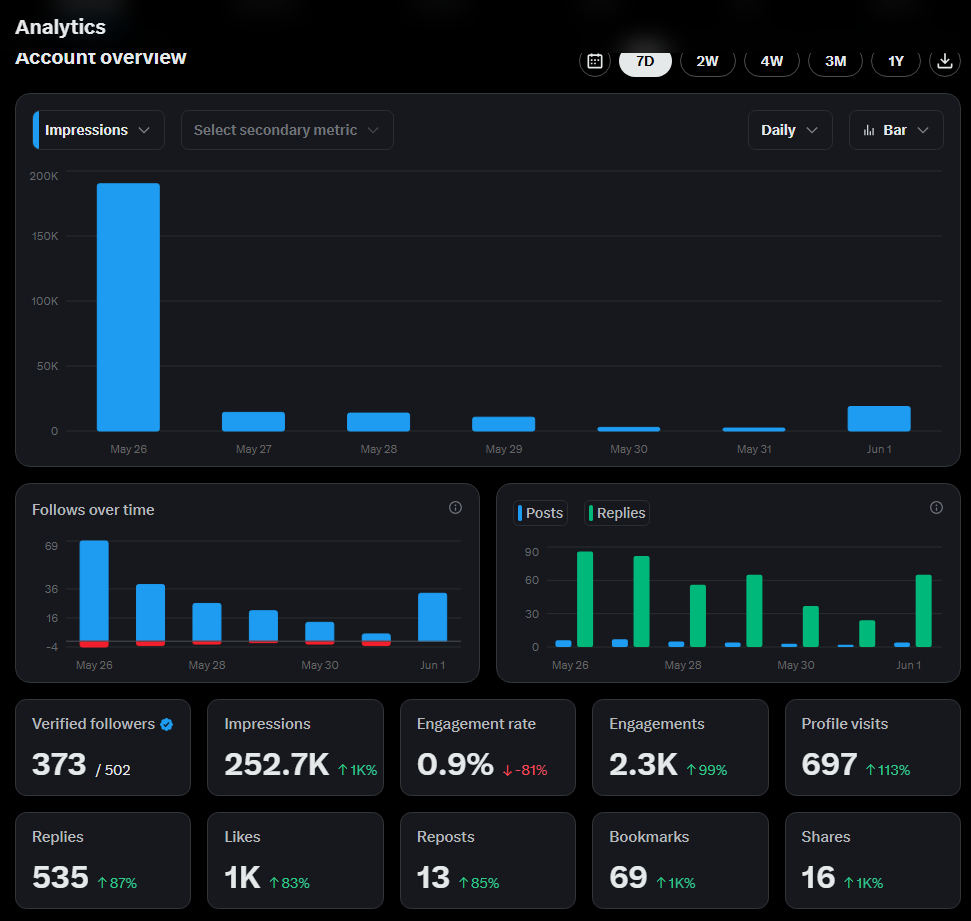Image resolution: width=971 pixels, height=921 pixels.
Task: Open the Impressions primary metric dropdown
Action: (x=98, y=130)
